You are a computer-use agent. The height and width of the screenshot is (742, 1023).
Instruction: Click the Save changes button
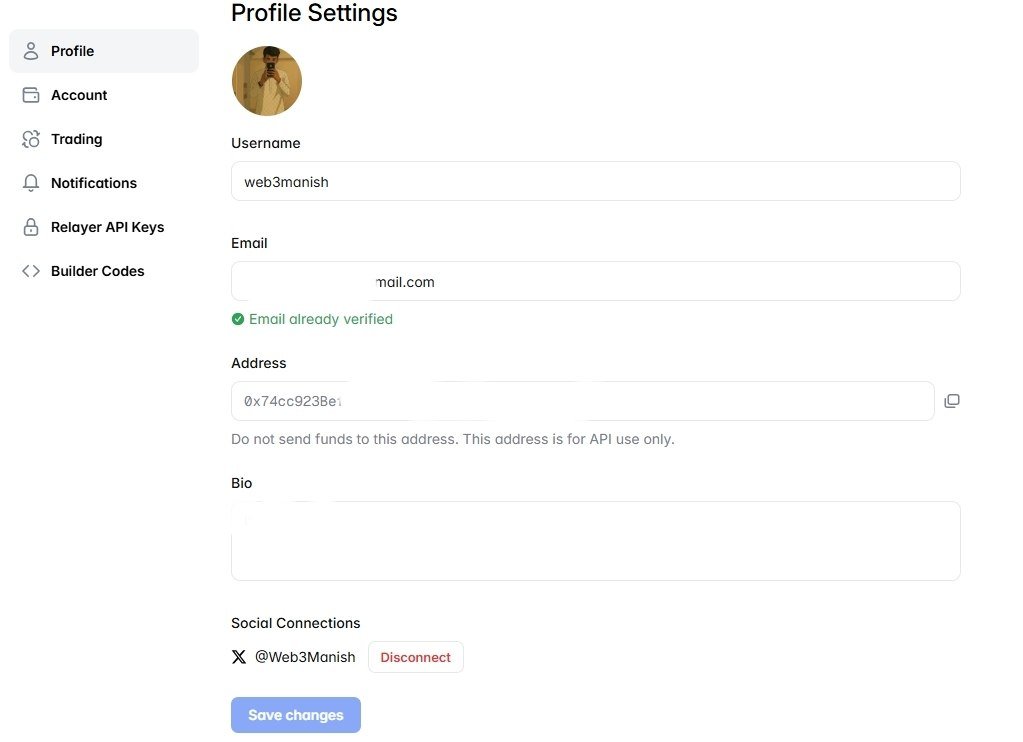click(296, 715)
